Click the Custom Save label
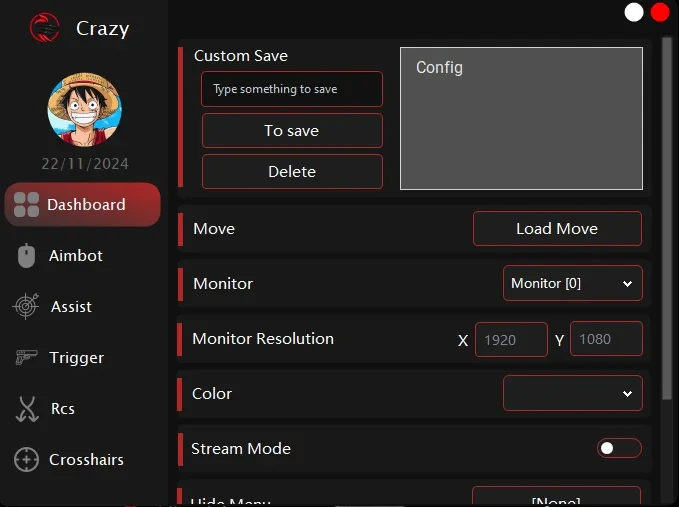The image size is (679, 507). click(x=241, y=55)
